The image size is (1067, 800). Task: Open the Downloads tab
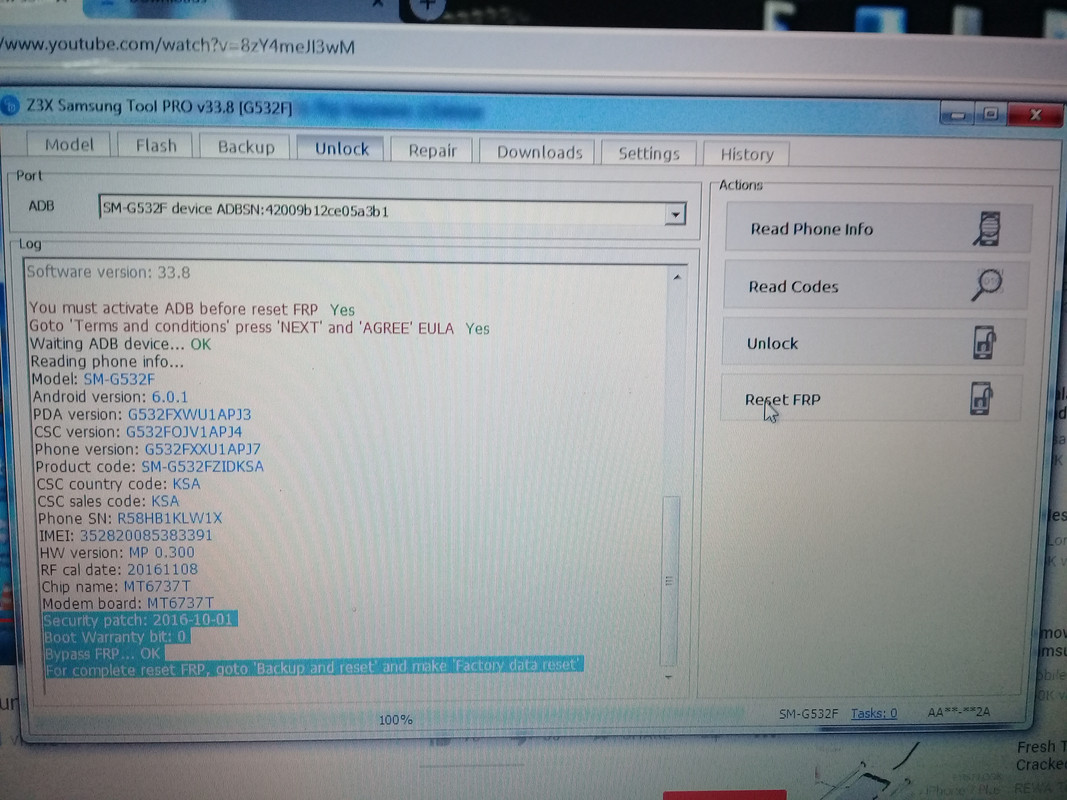click(539, 152)
